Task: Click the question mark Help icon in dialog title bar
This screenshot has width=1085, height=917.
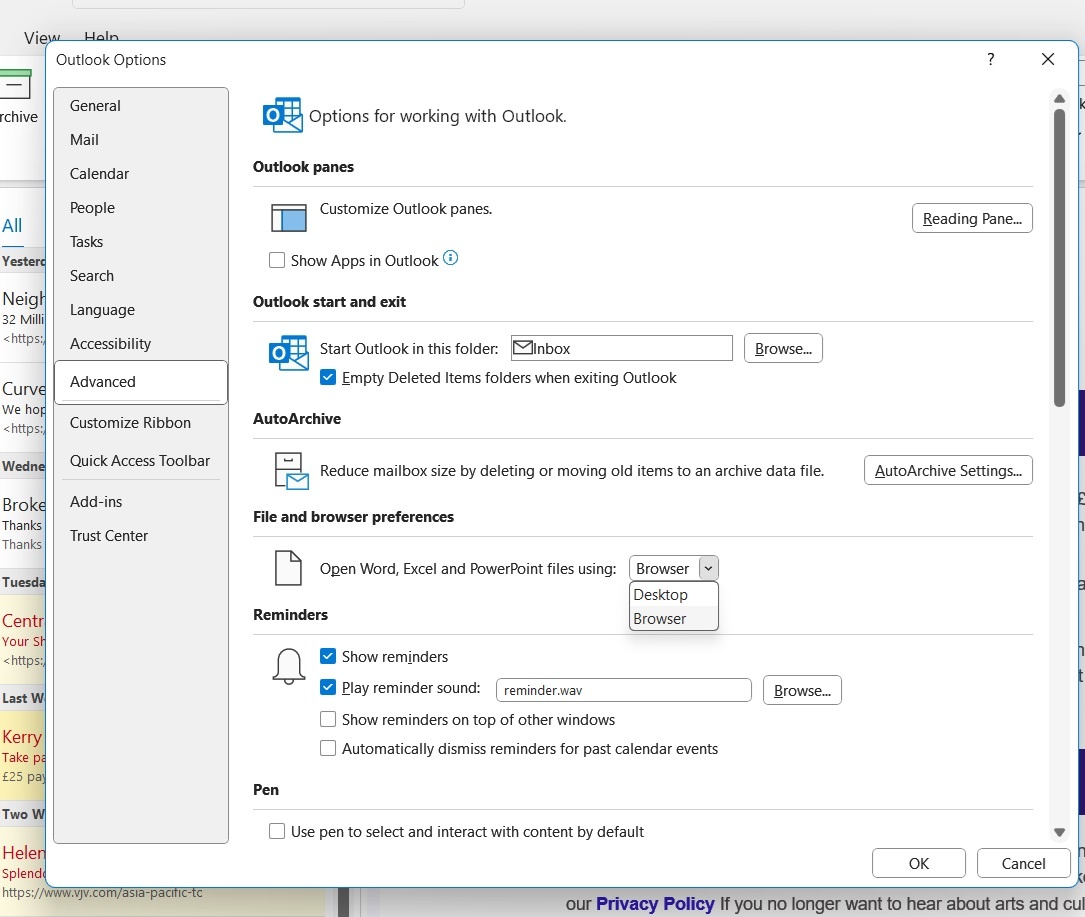Action: click(x=991, y=60)
